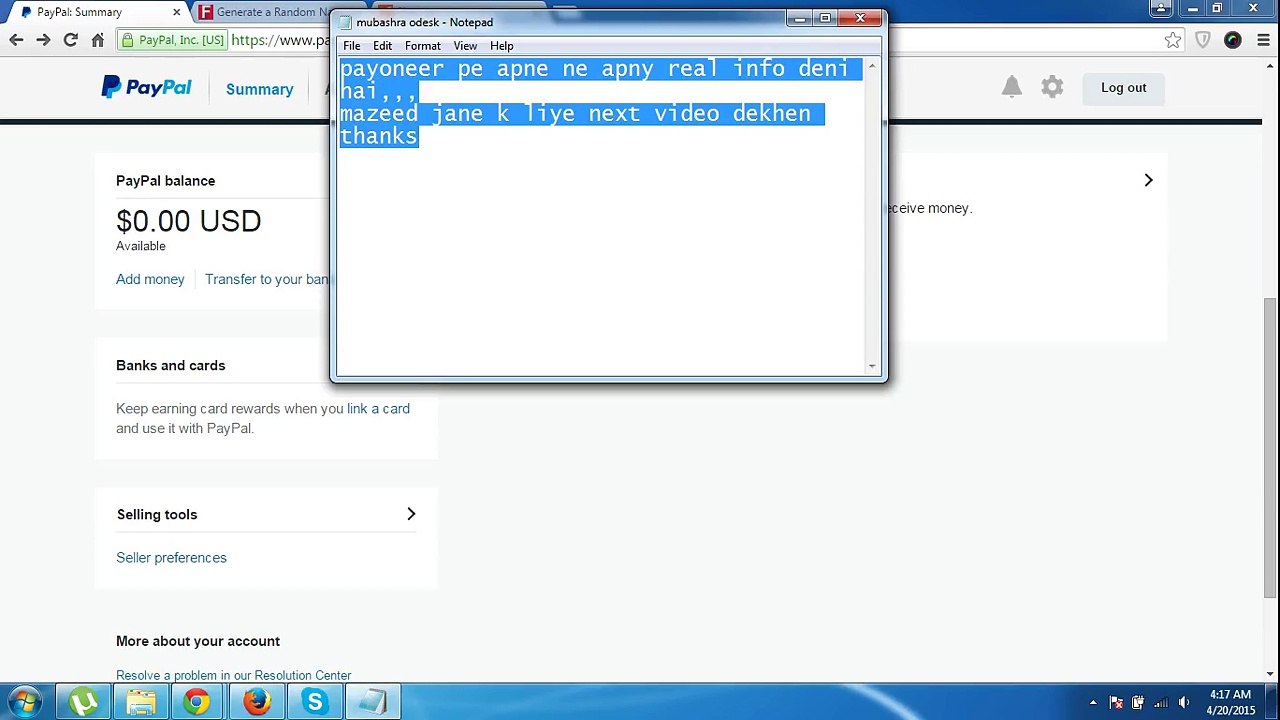Open Firefox from the taskbar
This screenshot has width=1280, height=720.
coord(256,702)
